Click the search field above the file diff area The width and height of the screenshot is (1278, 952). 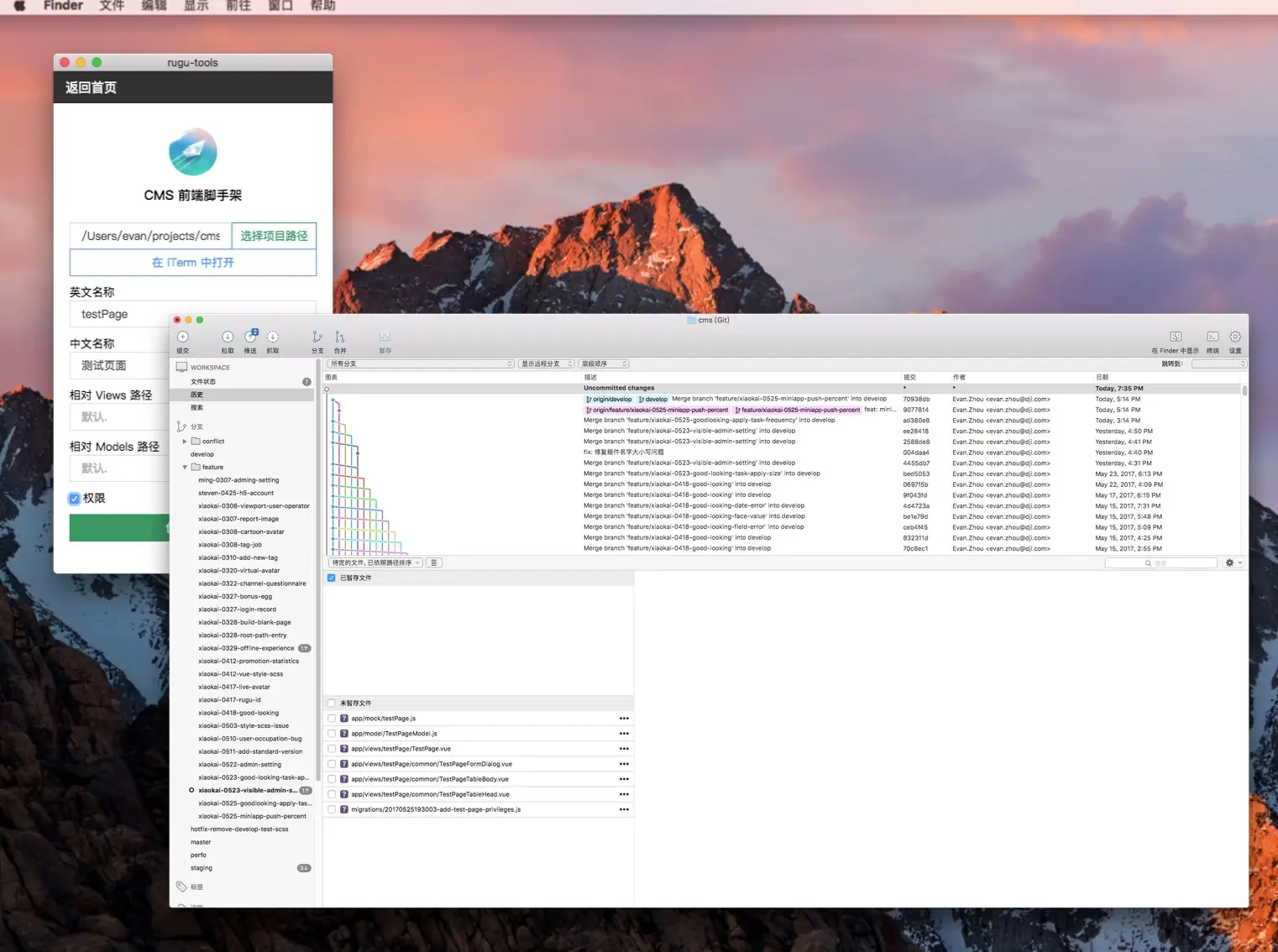1160,562
